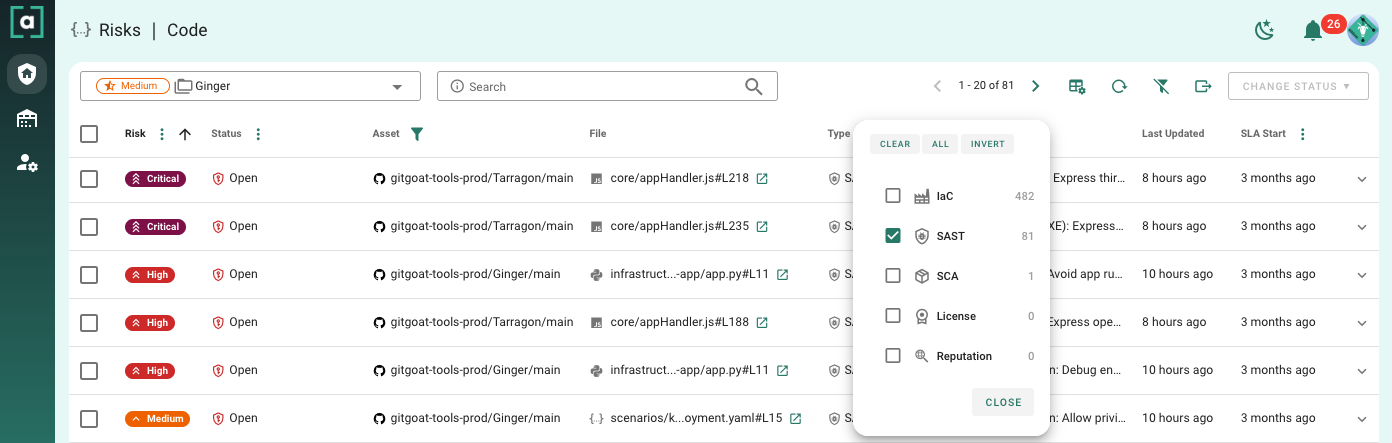This screenshot has height=443, width=1392.
Task: Open the SLA Start column options menu
Action: pos(1302,134)
